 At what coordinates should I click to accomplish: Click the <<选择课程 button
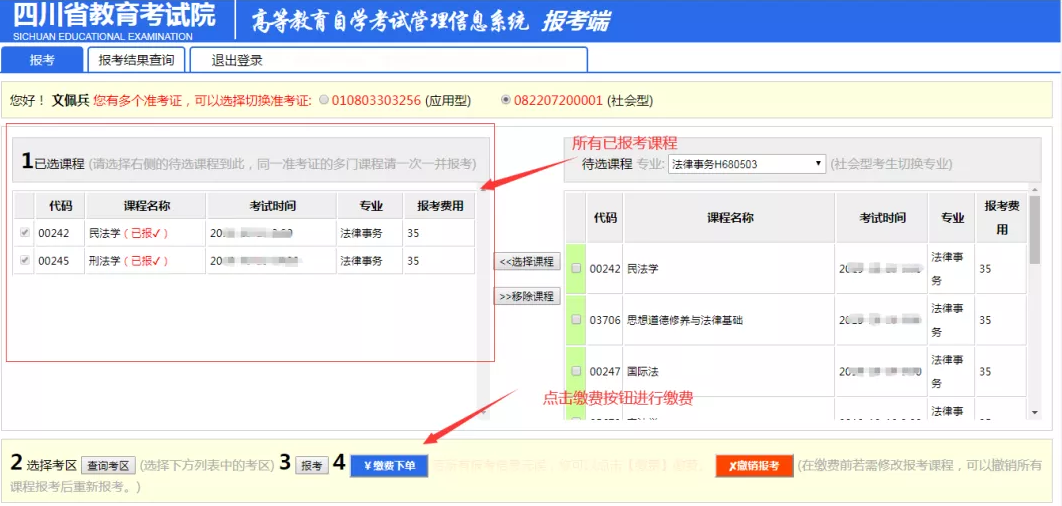pyautogui.click(x=527, y=261)
